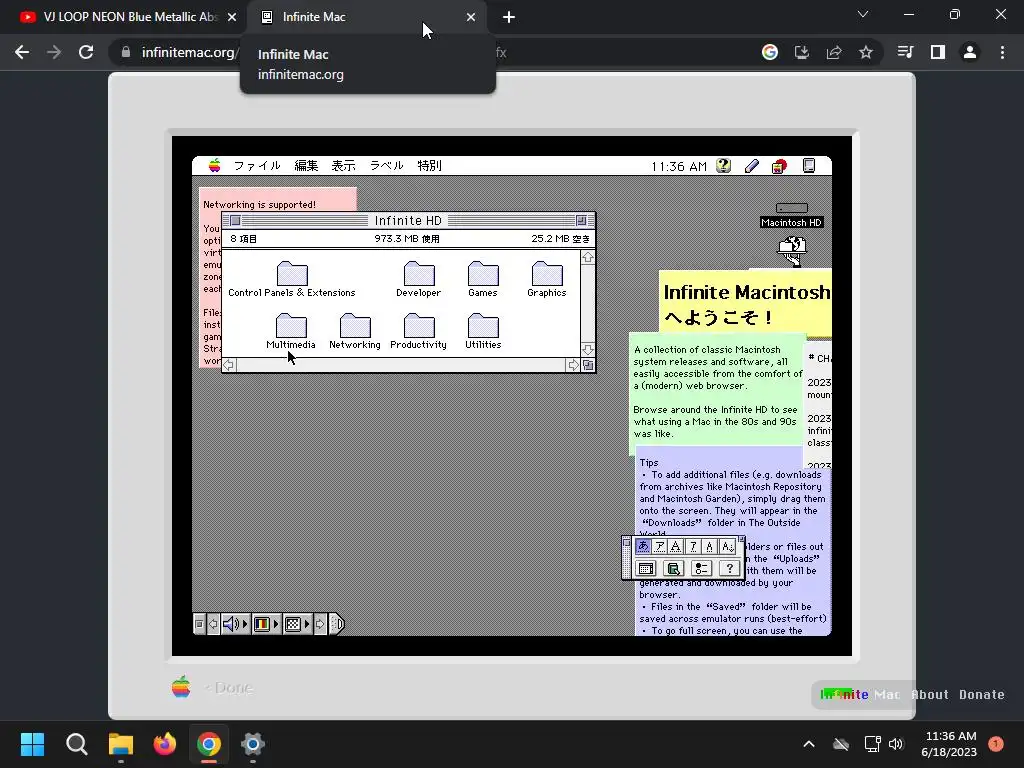Open File Explorer from the taskbar
1024x768 pixels.
pyautogui.click(x=121, y=744)
